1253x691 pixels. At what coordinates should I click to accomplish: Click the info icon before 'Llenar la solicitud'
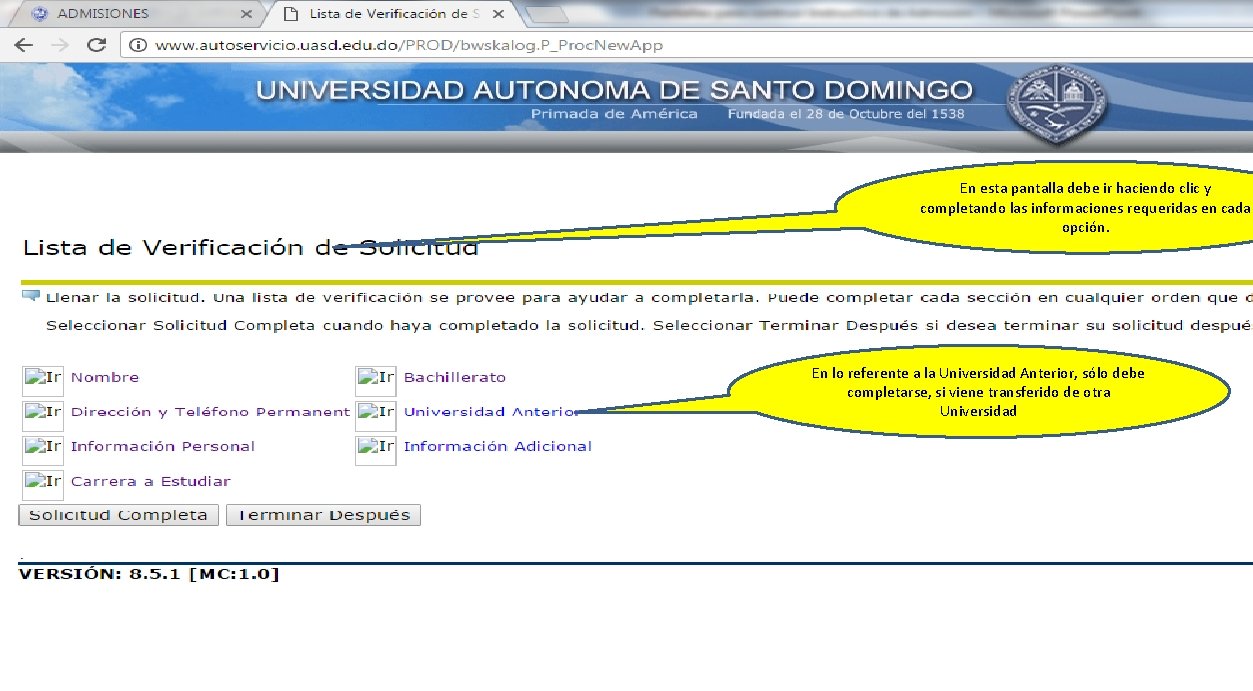coord(30,296)
